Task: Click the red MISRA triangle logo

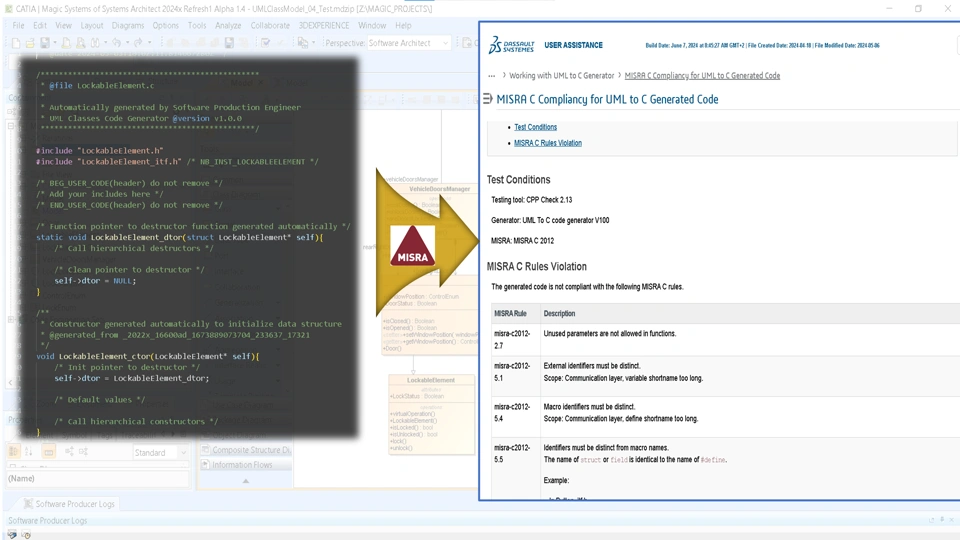Action: point(413,246)
